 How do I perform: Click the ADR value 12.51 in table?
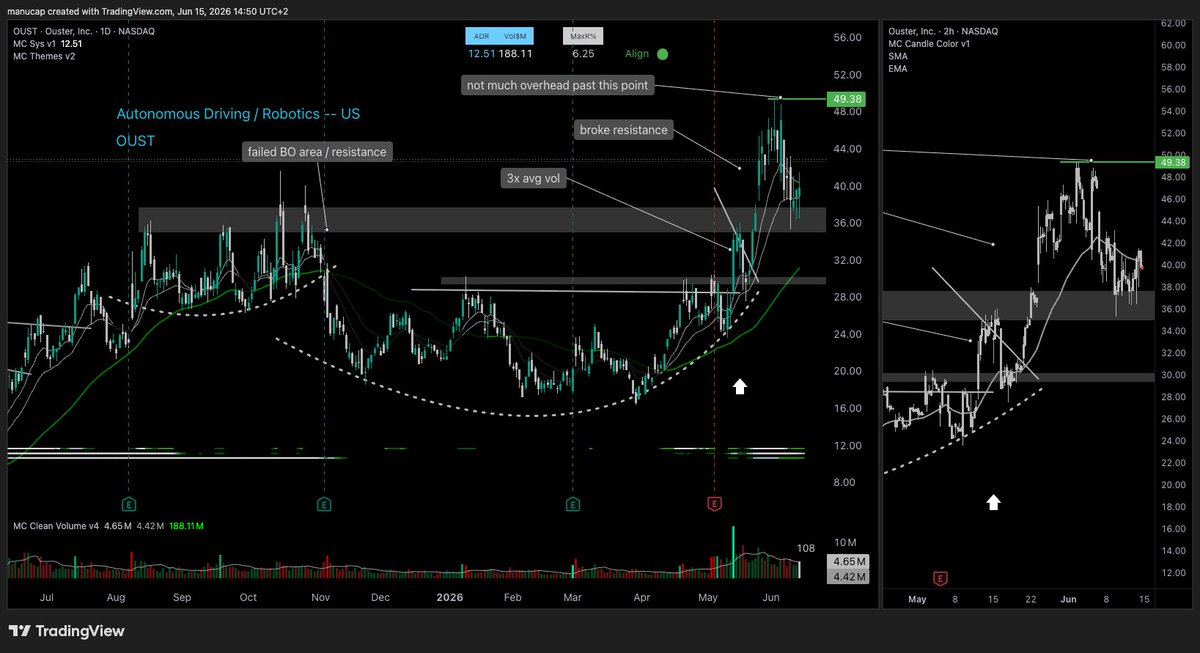481,55
